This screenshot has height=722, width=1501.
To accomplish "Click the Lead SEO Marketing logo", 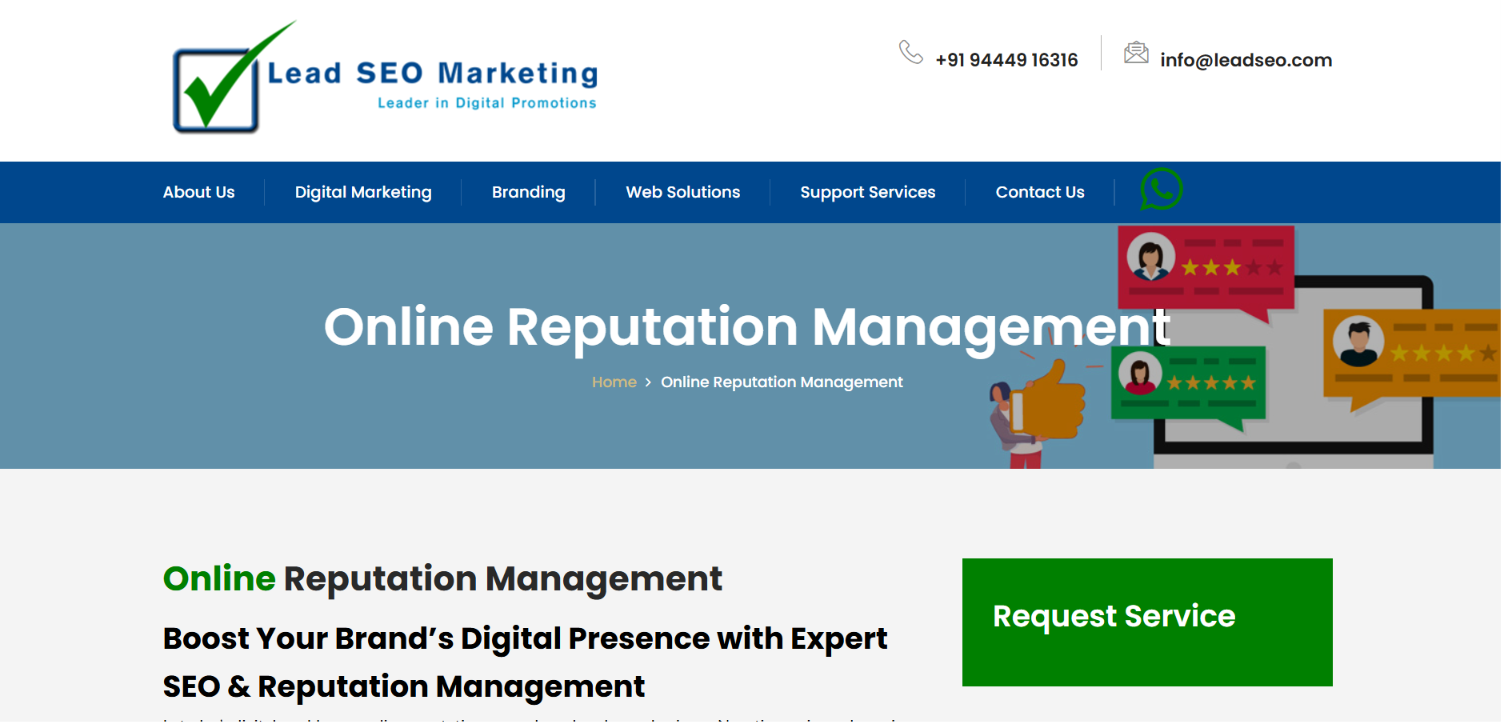I will pos(385,78).
